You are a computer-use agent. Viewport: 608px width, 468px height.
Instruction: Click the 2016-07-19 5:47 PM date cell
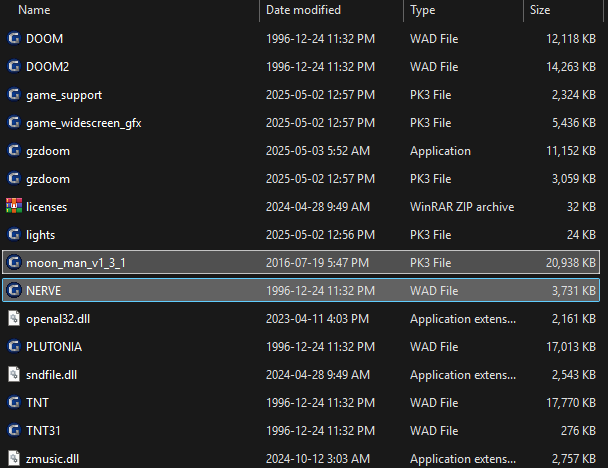(317, 263)
